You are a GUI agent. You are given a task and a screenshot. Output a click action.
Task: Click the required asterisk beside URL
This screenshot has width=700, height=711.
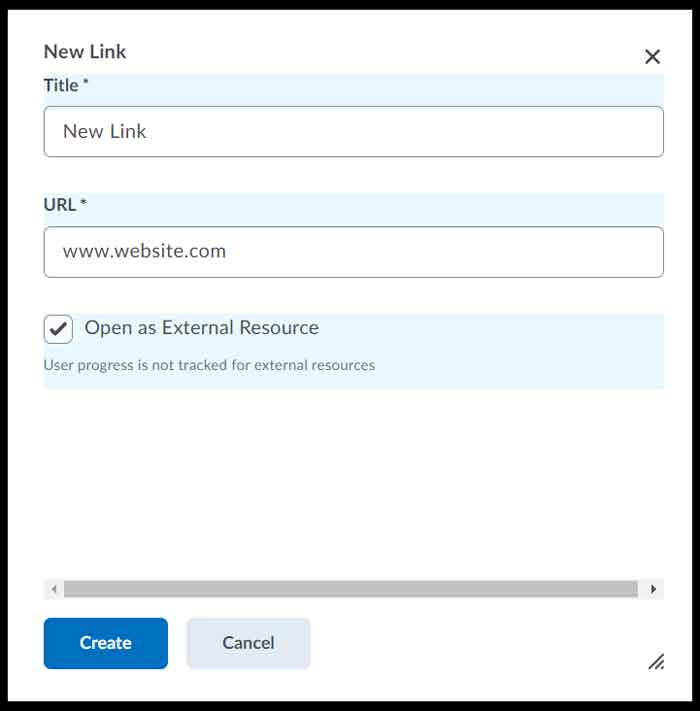(83, 204)
